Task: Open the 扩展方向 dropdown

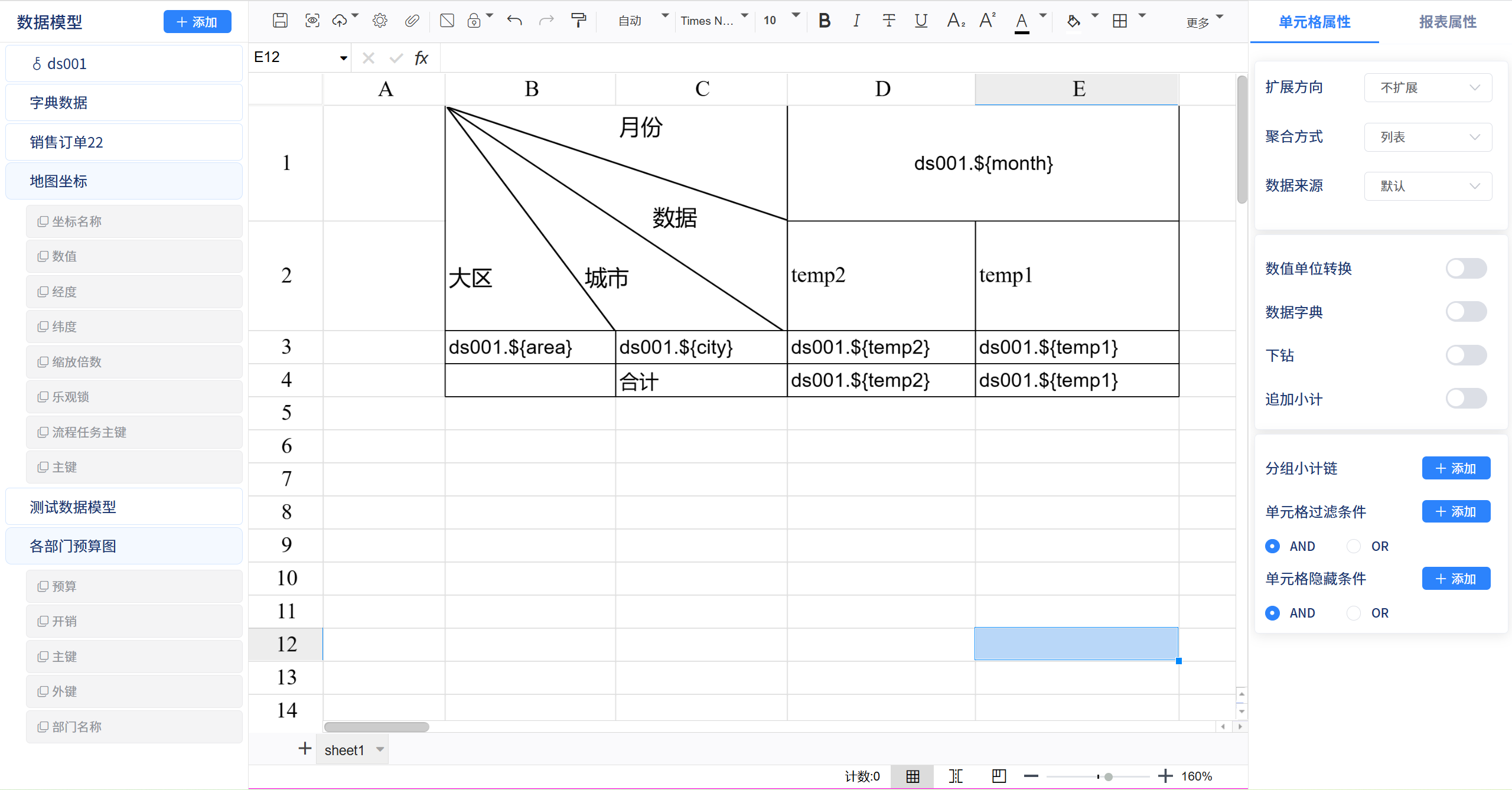Action: pyautogui.click(x=1428, y=88)
